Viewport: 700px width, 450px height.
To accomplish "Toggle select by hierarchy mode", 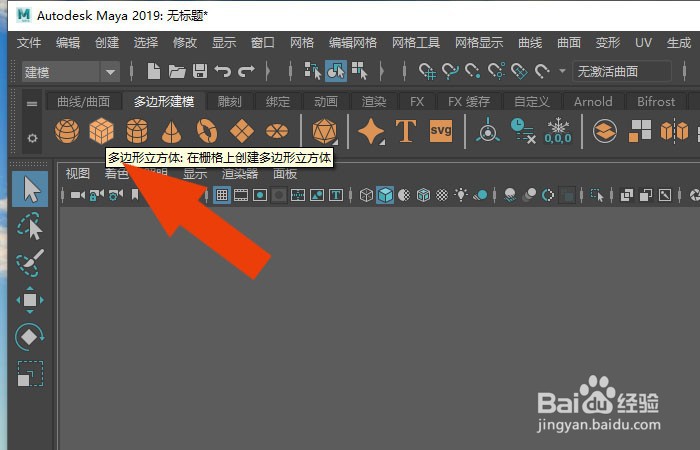I will click(x=312, y=71).
